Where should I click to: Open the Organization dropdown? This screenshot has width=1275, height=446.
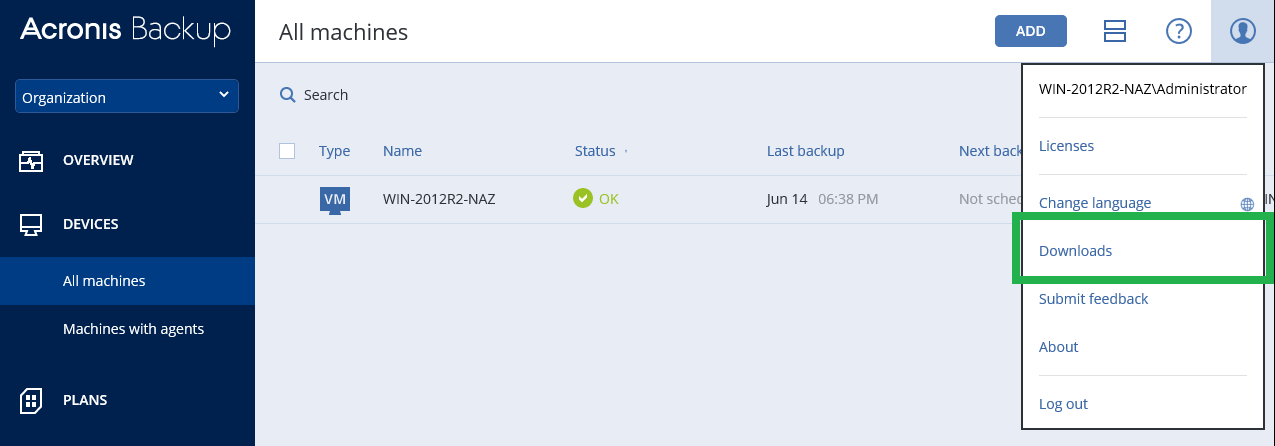pyautogui.click(x=127, y=97)
